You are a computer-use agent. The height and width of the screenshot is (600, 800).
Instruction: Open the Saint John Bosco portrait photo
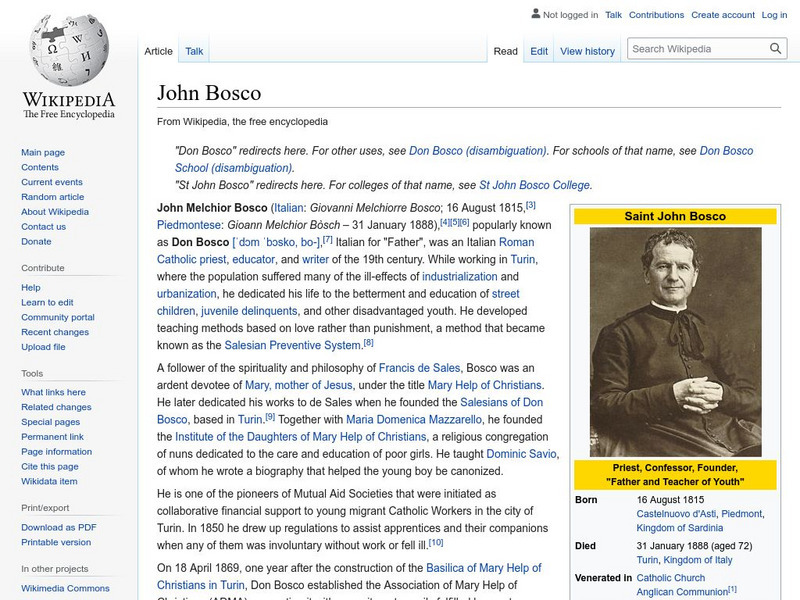(676, 342)
